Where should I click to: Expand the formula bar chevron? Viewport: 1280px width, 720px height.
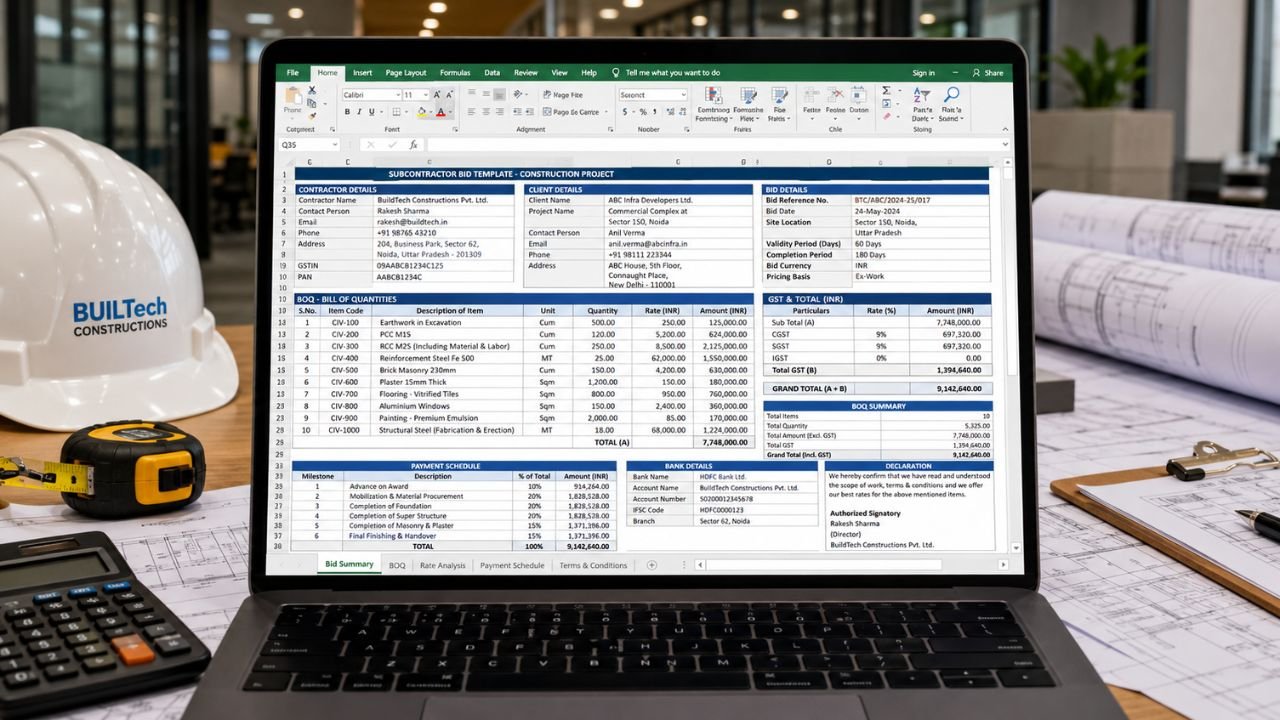coord(1005,144)
